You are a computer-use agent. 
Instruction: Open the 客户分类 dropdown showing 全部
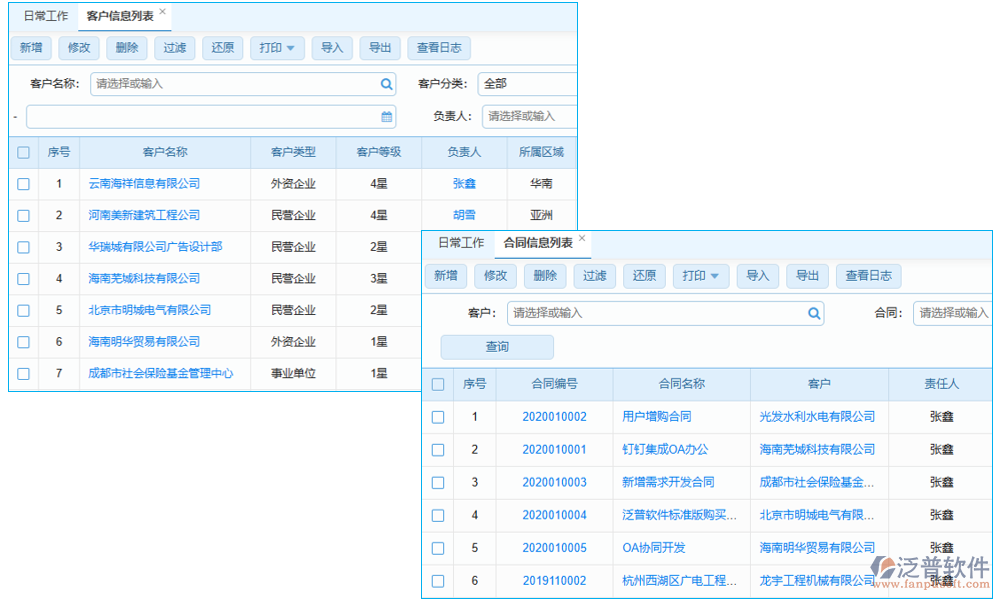click(x=530, y=83)
